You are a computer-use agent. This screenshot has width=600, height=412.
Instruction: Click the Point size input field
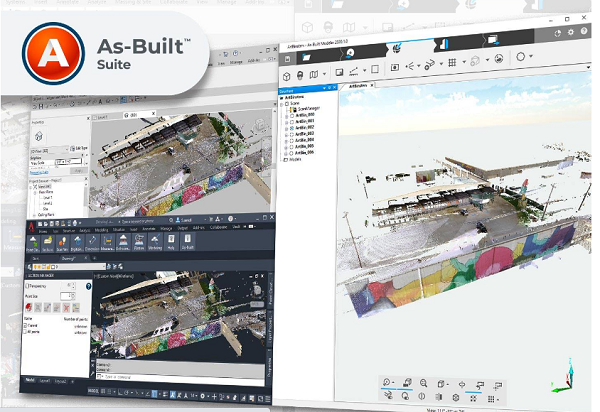point(66,296)
